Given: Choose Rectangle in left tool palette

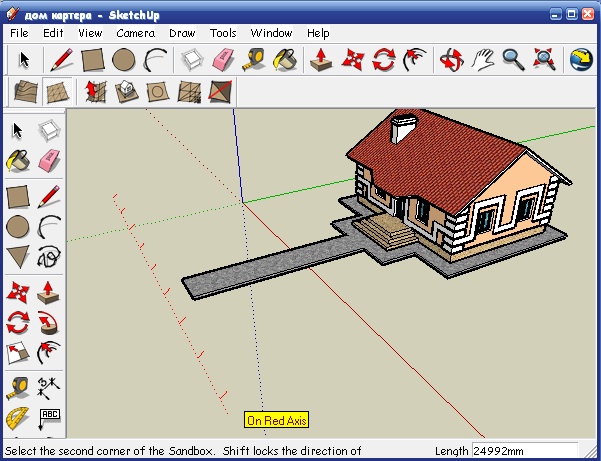Looking at the screenshot, I should [x=18, y=197].
